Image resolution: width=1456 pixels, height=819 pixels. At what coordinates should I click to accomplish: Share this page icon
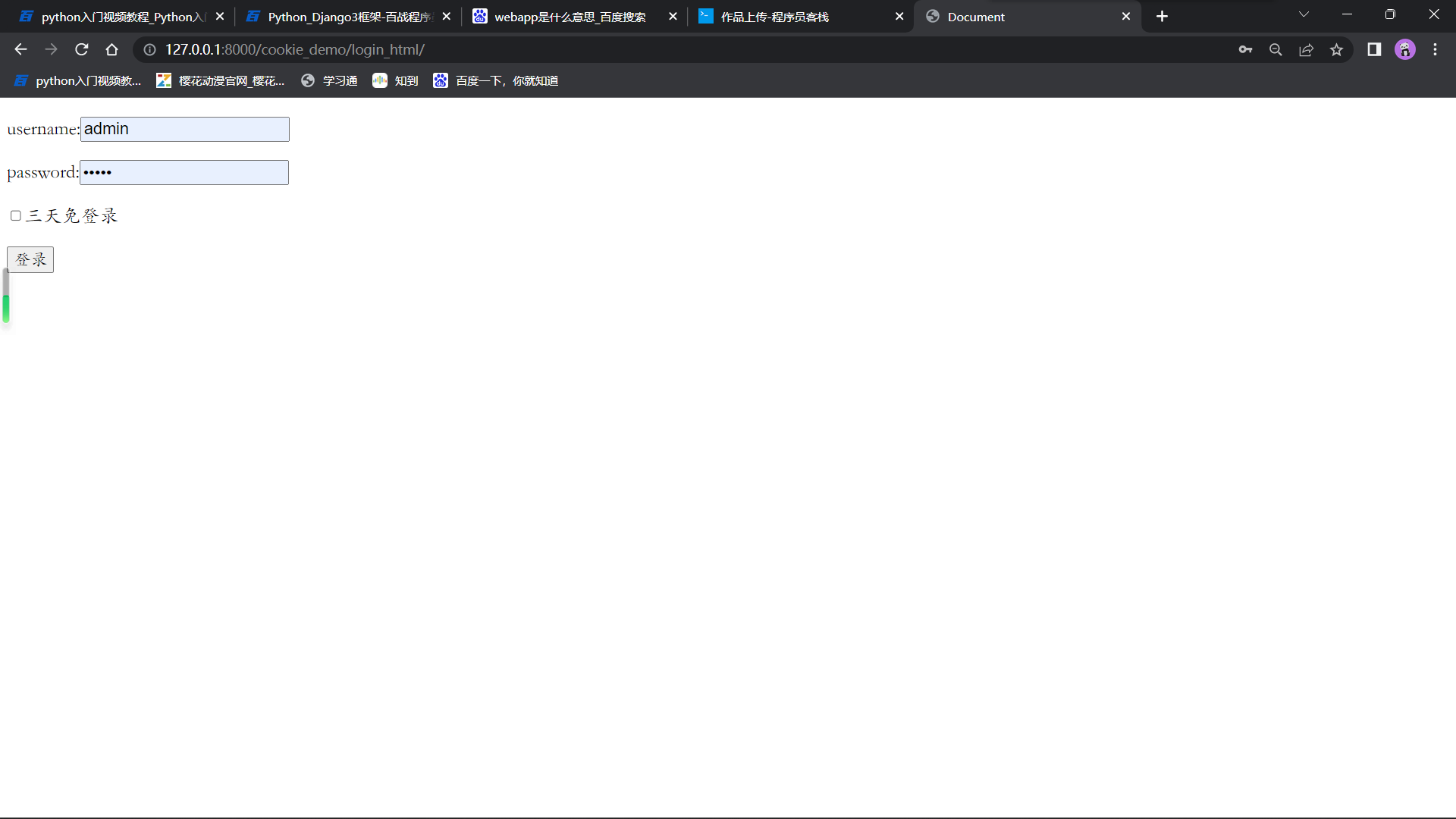click(1306, 49)
